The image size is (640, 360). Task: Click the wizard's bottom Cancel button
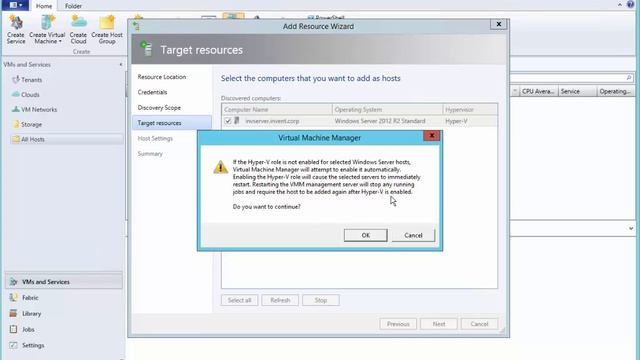click(479, 324)
